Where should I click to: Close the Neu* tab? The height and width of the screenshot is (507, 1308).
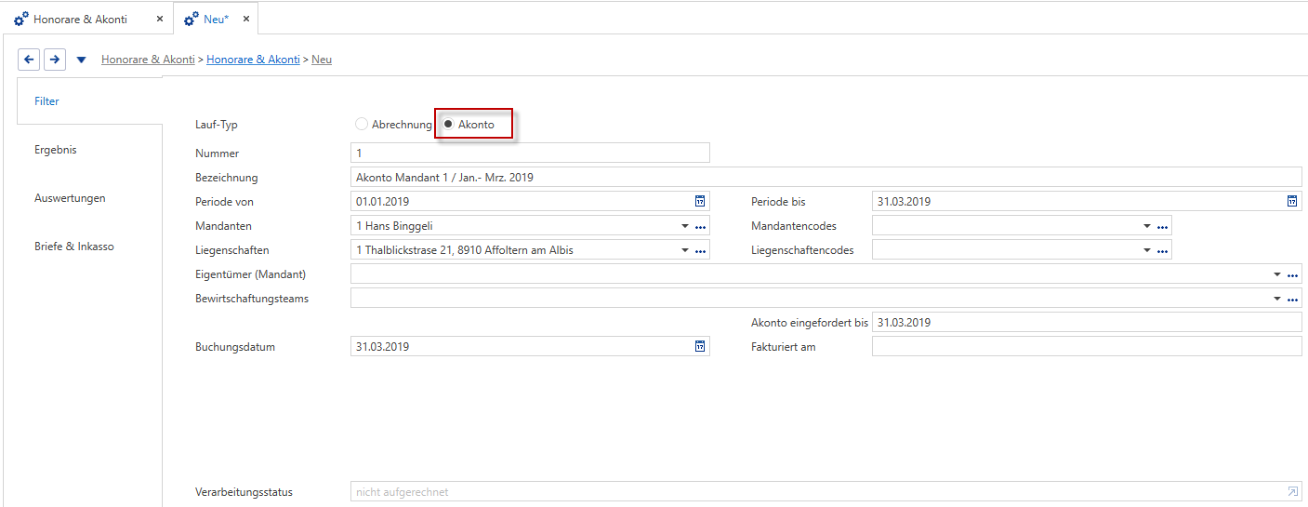pos(246,19)
